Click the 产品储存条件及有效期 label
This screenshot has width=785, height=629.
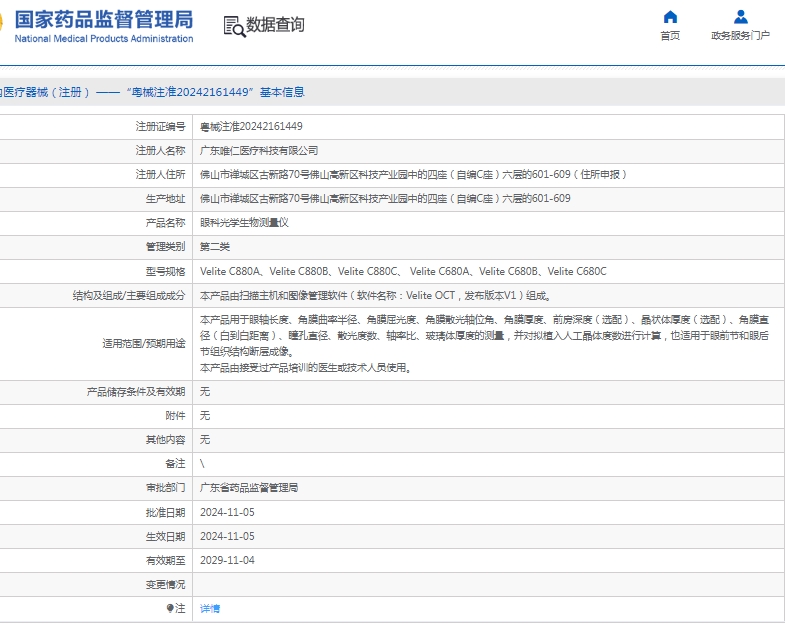136,392
